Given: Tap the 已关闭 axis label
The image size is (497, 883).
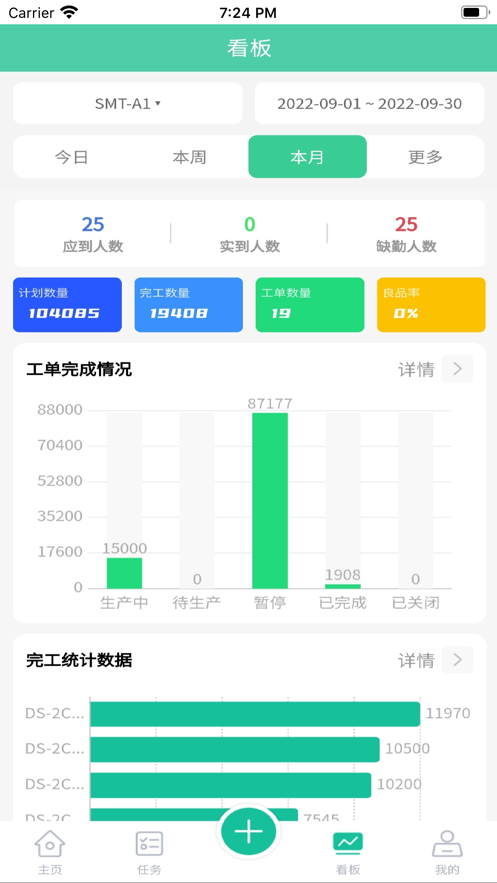Looking at the screenshot, I should (415, 603).
